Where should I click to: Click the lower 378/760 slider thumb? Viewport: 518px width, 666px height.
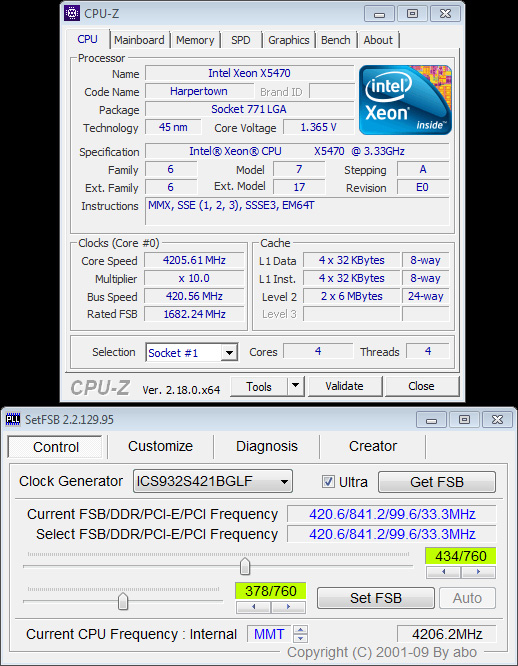pos(123,601)
